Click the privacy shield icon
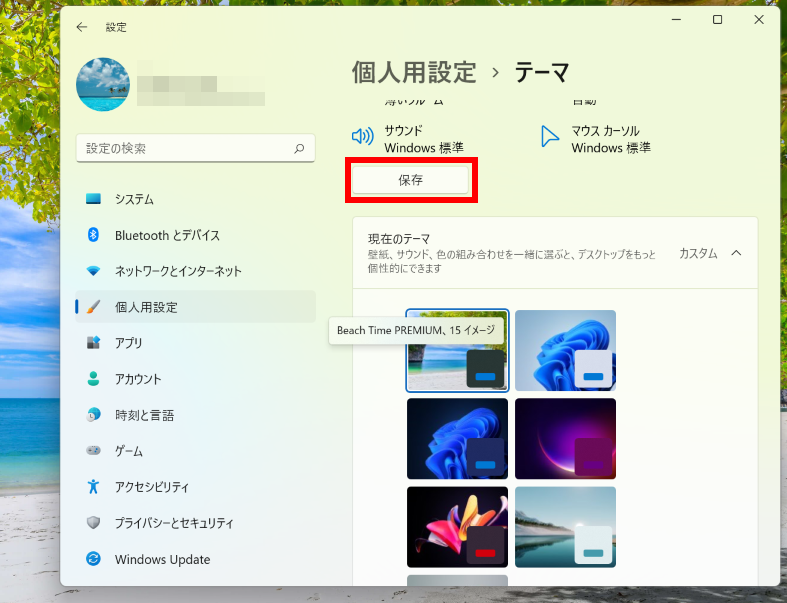This screenshot has height=603, width=787. click(x=93, y=523)
